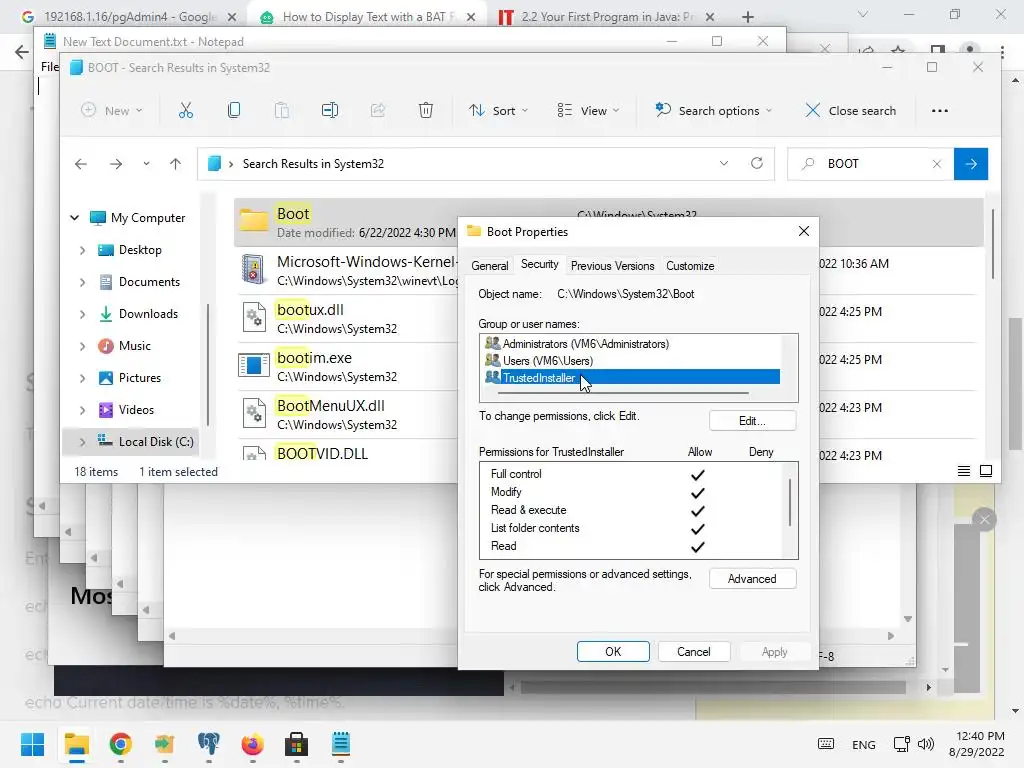Select bootux.dll search result
Image resolution: width=1024 pixels, height=768 pixels.
click(x=346, y=318)
